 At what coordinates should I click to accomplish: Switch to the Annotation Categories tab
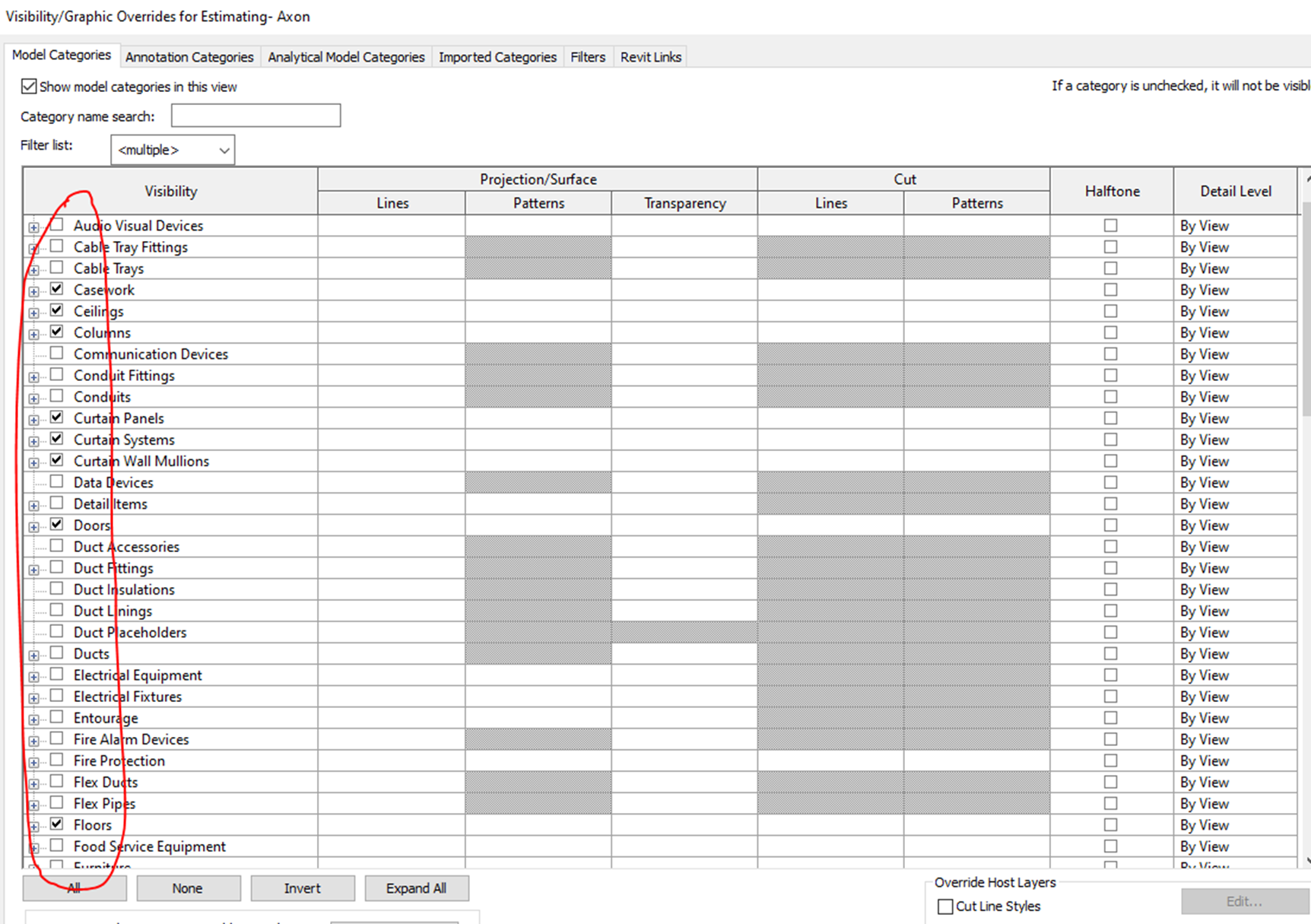tap(189, 57)
